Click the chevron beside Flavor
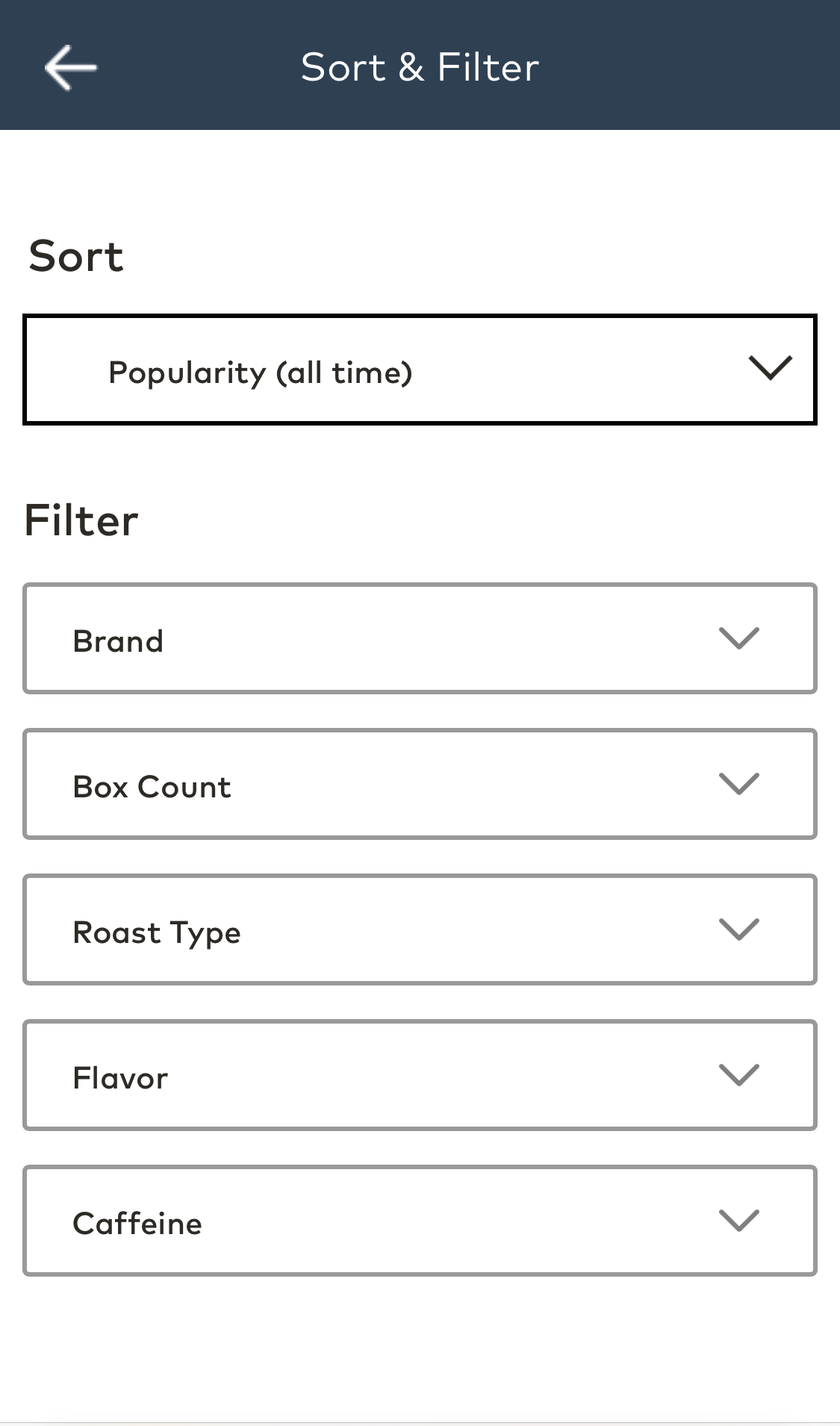This screenshot has width=840, height=1426. click(738, 1075)
